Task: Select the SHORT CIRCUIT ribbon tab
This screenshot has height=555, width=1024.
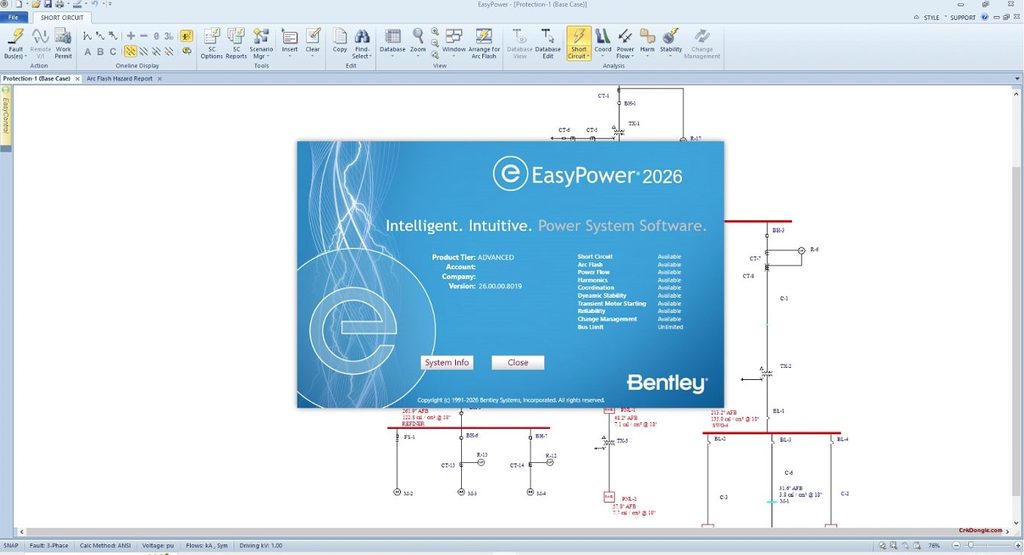Action: point(62,18)
